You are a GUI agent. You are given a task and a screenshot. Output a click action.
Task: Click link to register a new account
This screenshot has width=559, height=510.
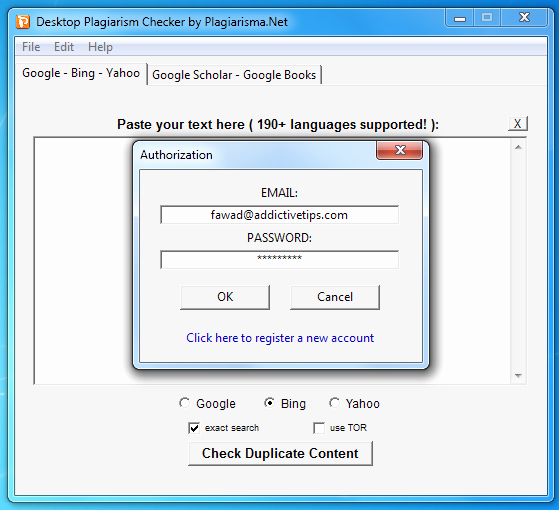[x=280, y=338]
